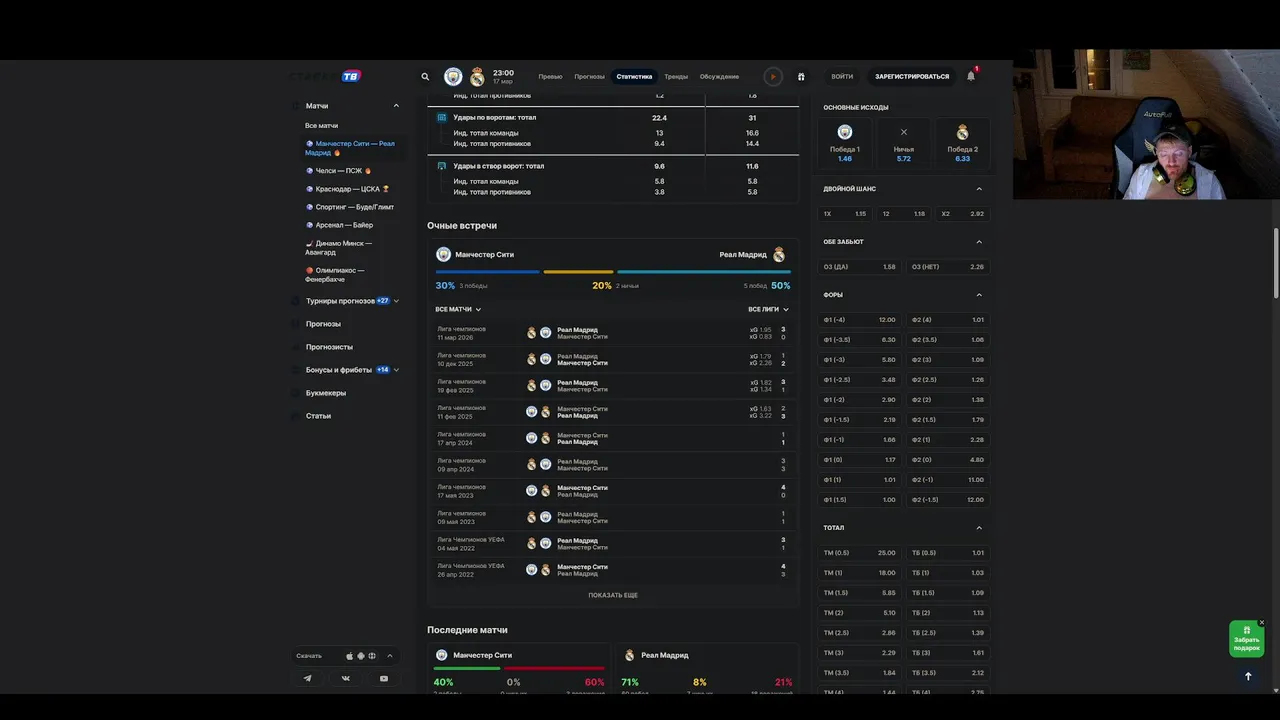Open Олимпиакос — Фенербахче match

(x=336, y=275)
